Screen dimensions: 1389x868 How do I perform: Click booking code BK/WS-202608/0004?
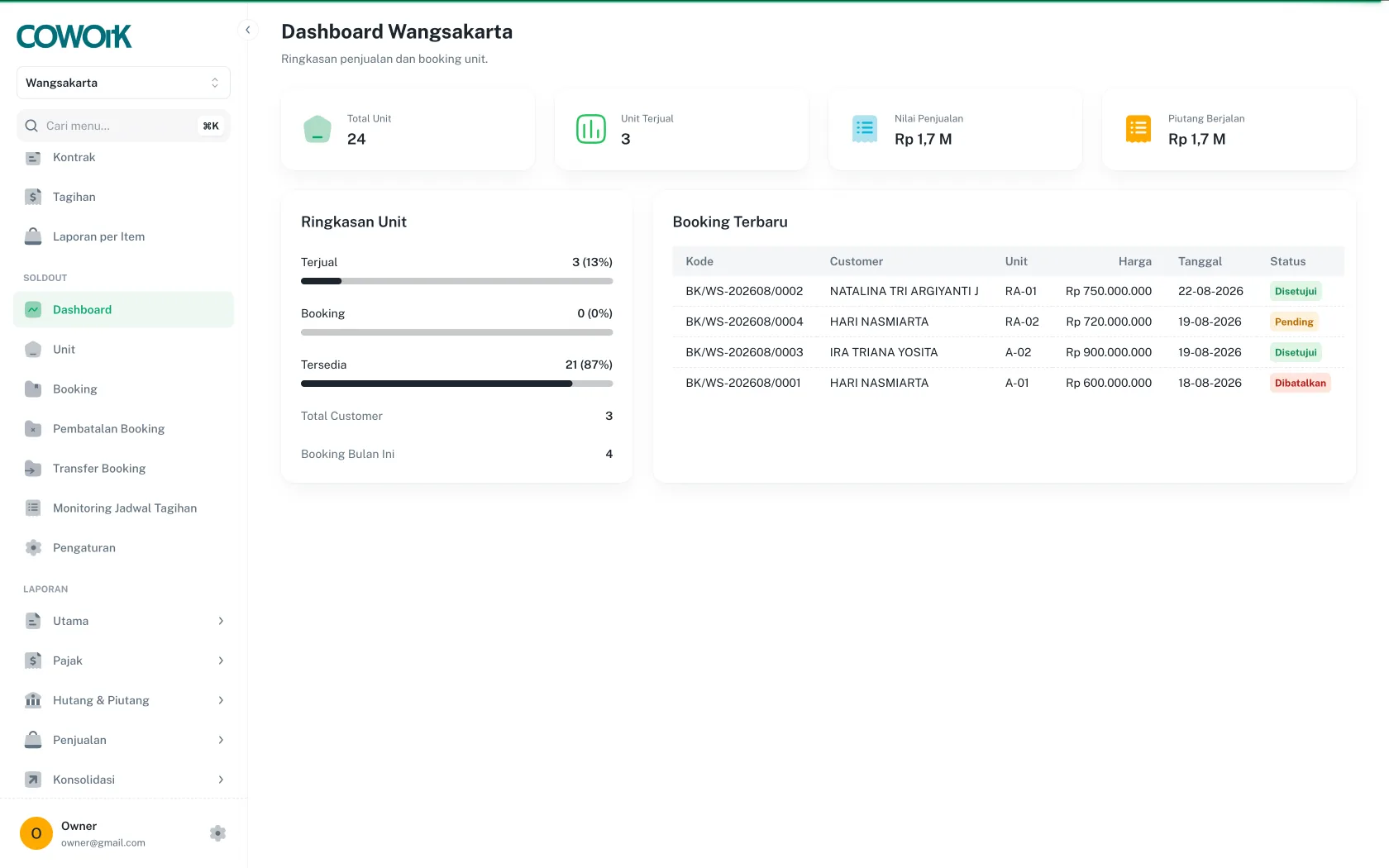click(744, 322)
